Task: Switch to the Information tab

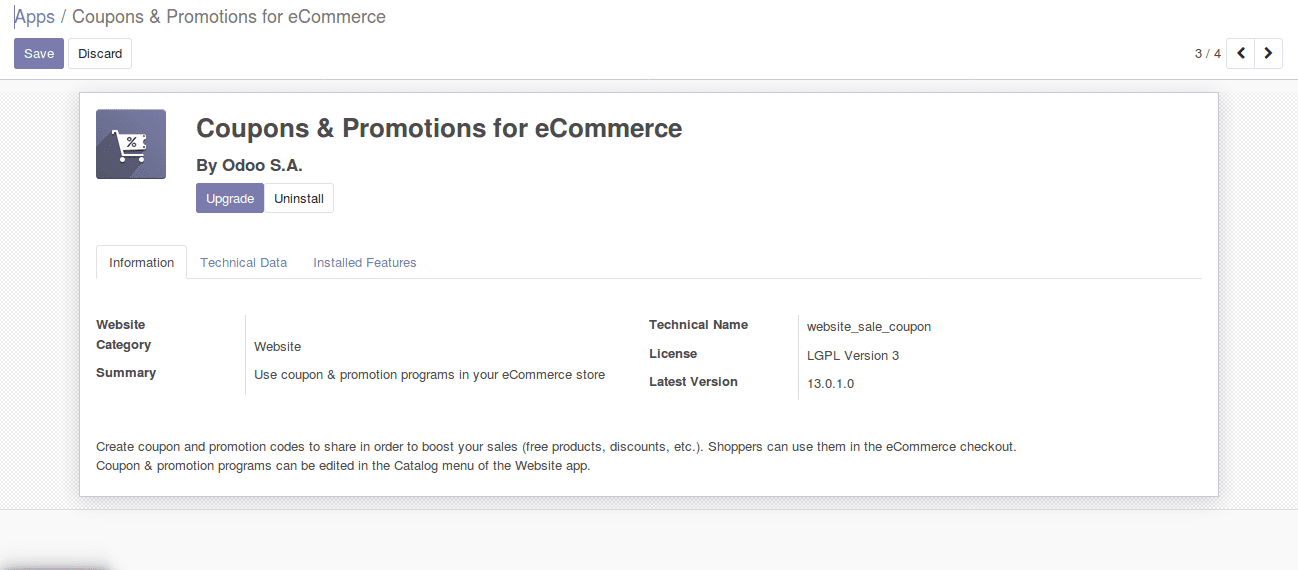Action: (141, 262)
